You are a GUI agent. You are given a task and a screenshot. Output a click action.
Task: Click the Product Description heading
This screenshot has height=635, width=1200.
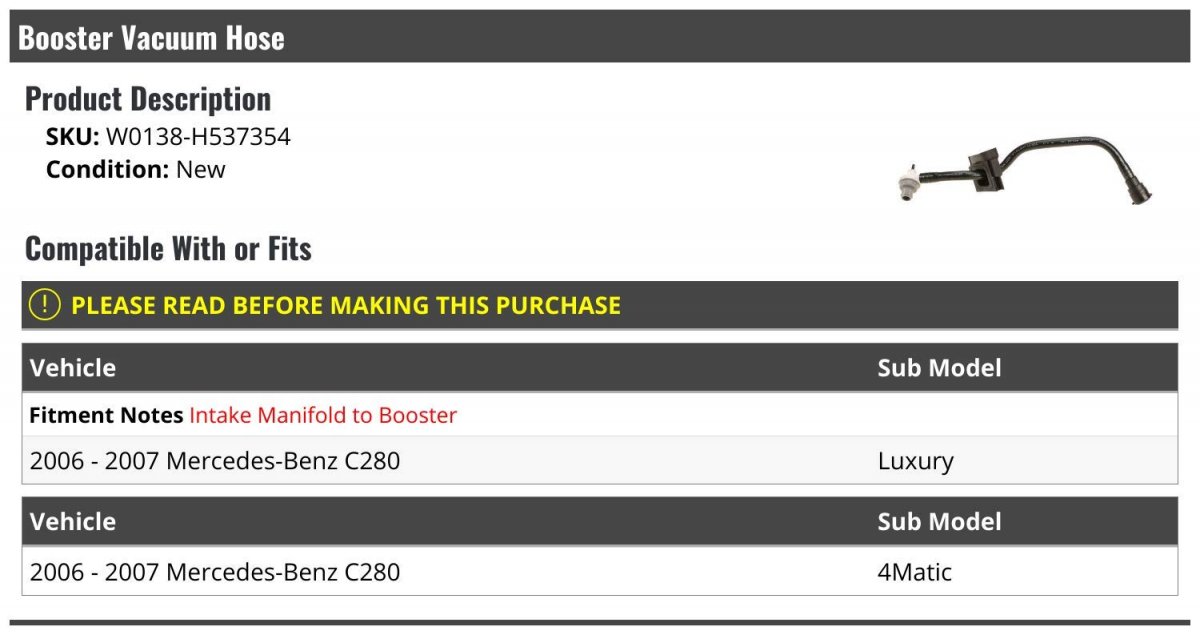pyautogui.click(x=148, y=99)
